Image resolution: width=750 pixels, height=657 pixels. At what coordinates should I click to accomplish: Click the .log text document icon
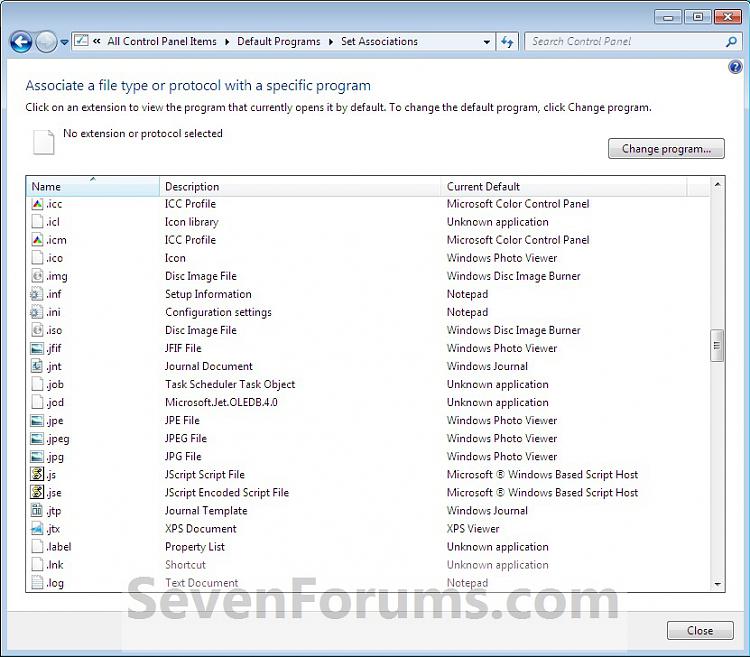coord(37,583)
